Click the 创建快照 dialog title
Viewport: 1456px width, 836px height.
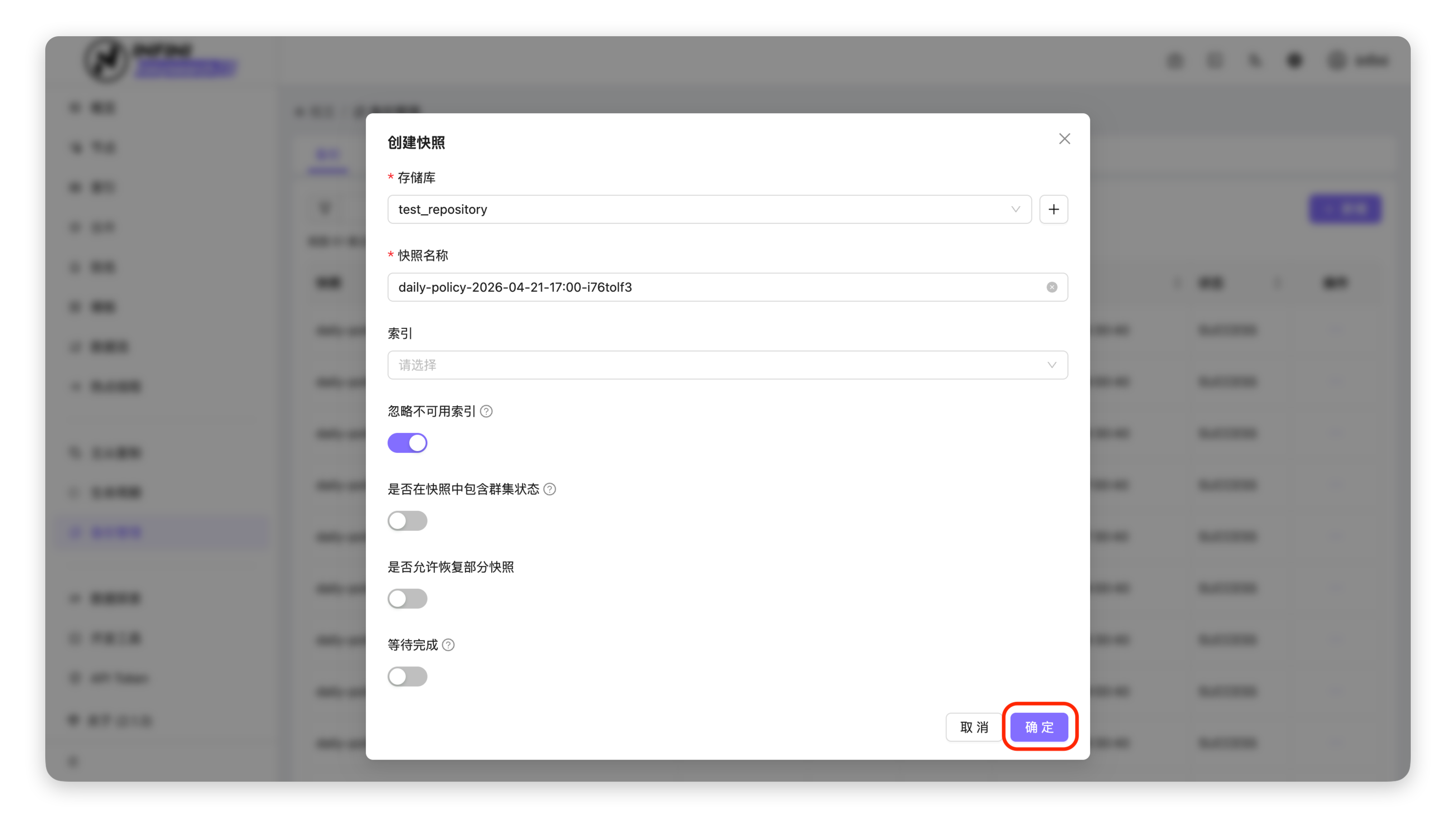(x=416, y=142)
